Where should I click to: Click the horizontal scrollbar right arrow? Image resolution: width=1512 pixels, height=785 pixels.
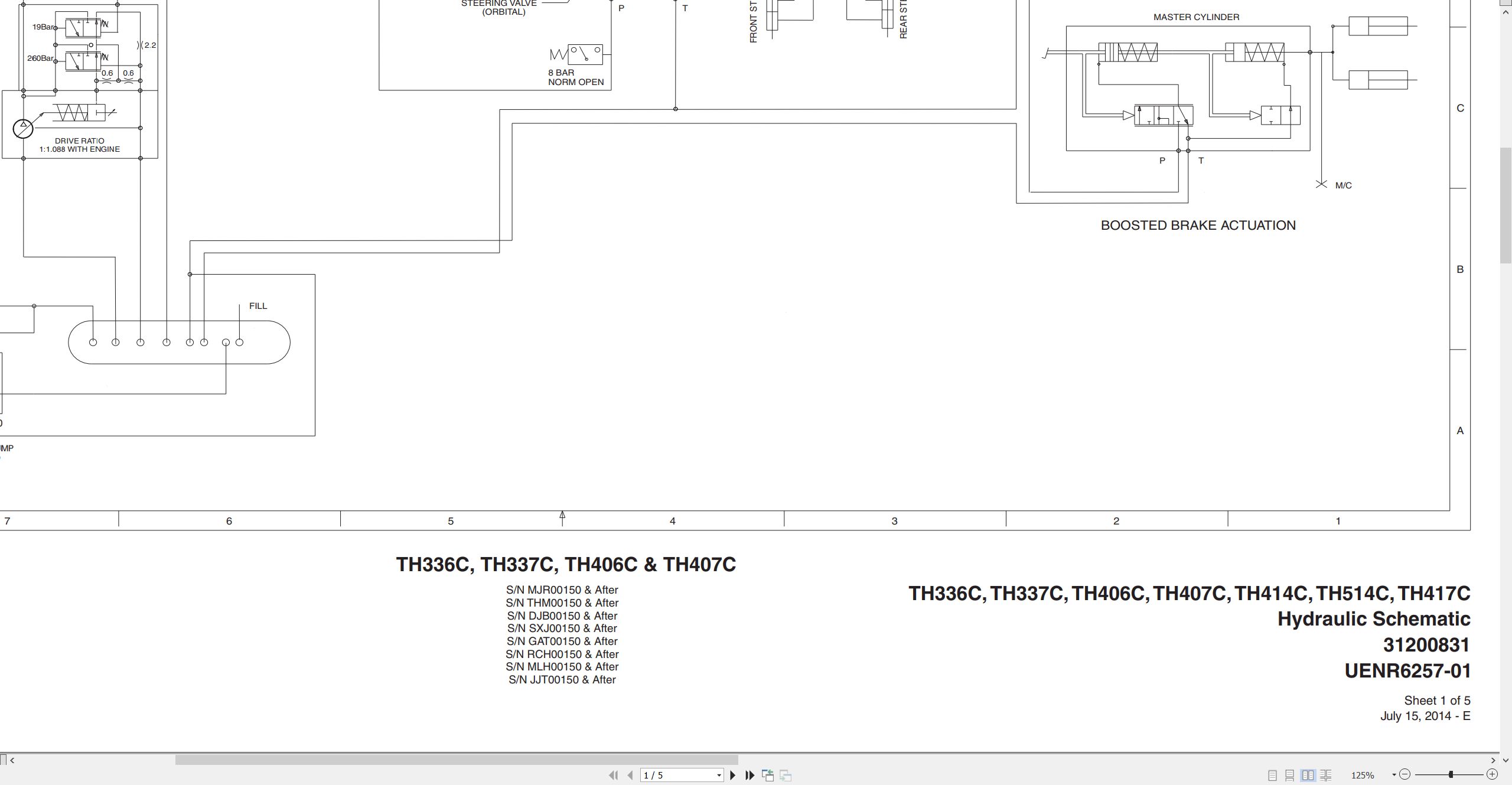[x=1493, y=760]
